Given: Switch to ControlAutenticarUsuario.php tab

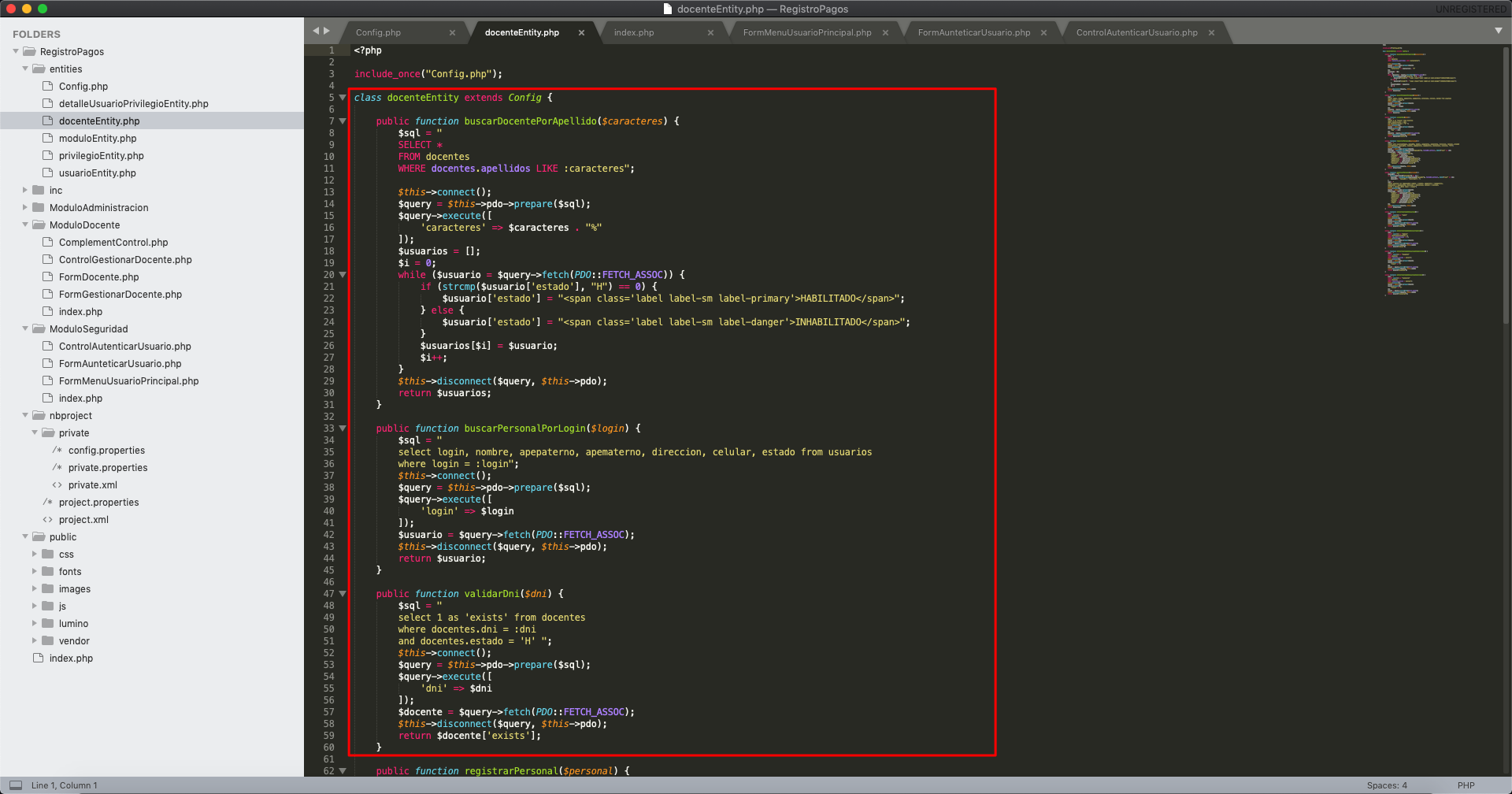Looking at the screenshot, I should click(1136, 33).
